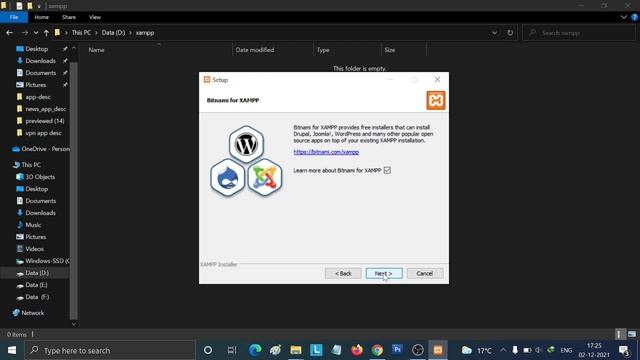Go back in File Explorer
640x360 pixels.
[x=9, y=33]
